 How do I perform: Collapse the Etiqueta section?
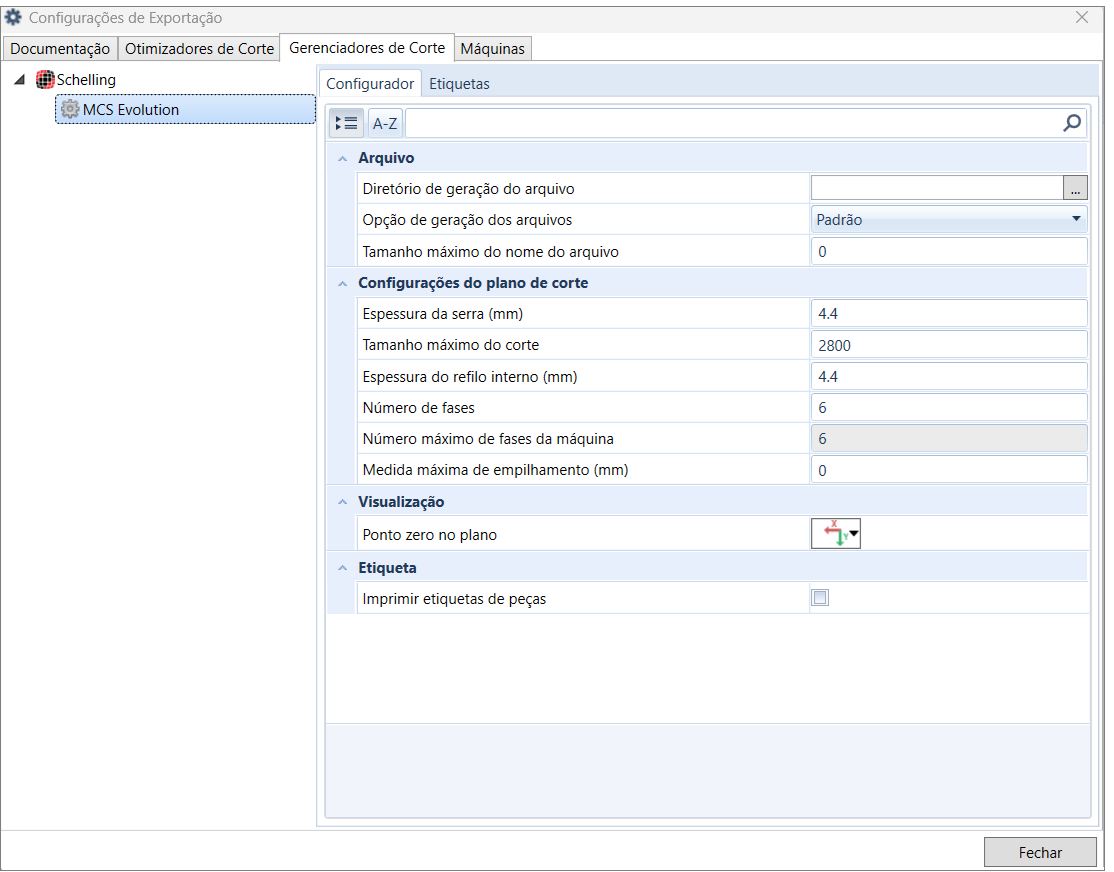(x=343, y=568)
